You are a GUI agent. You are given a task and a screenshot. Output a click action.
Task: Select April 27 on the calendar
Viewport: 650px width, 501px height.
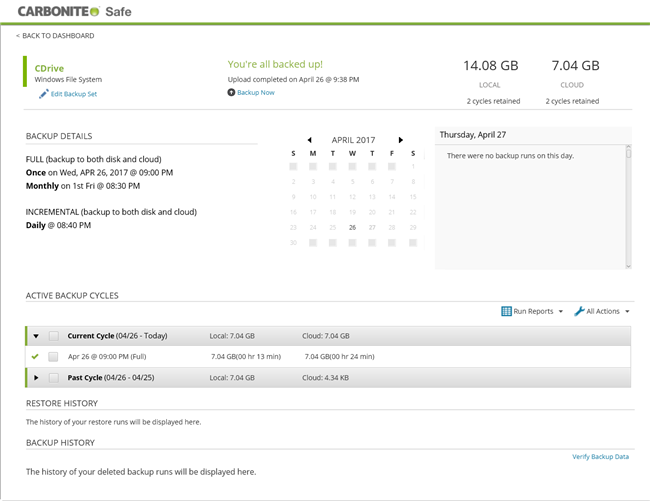coord(372,227)
